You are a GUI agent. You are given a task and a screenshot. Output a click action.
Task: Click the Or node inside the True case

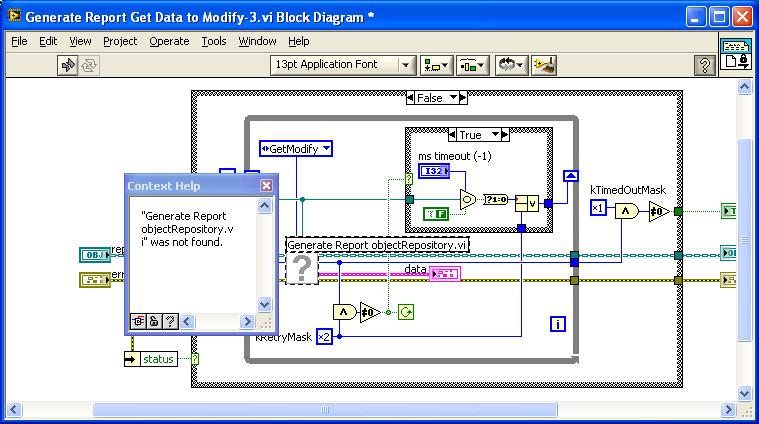527,203
